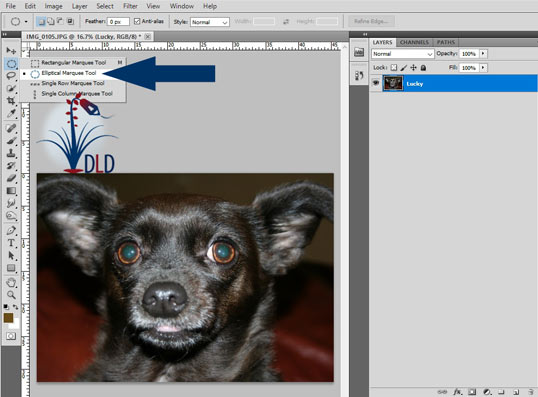The width and height of the screenshot is (538, 397).
Task: Hide the Lucky layer visibility eye
Action: (376, 83)
